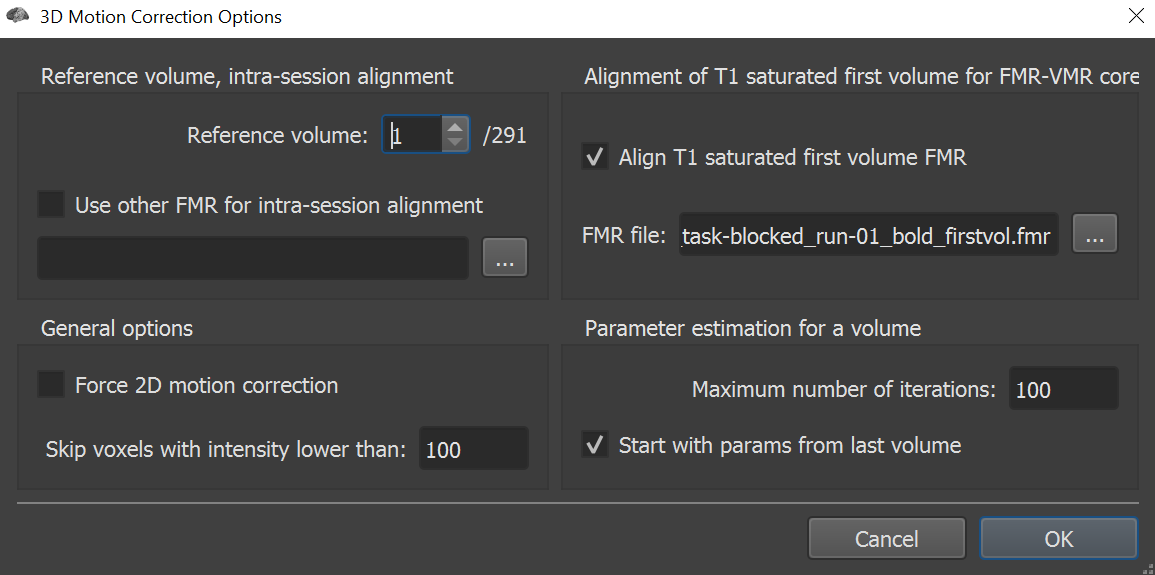Browse for T1 saturated FMR file
1155x575 pixels.
[1095, 233]
